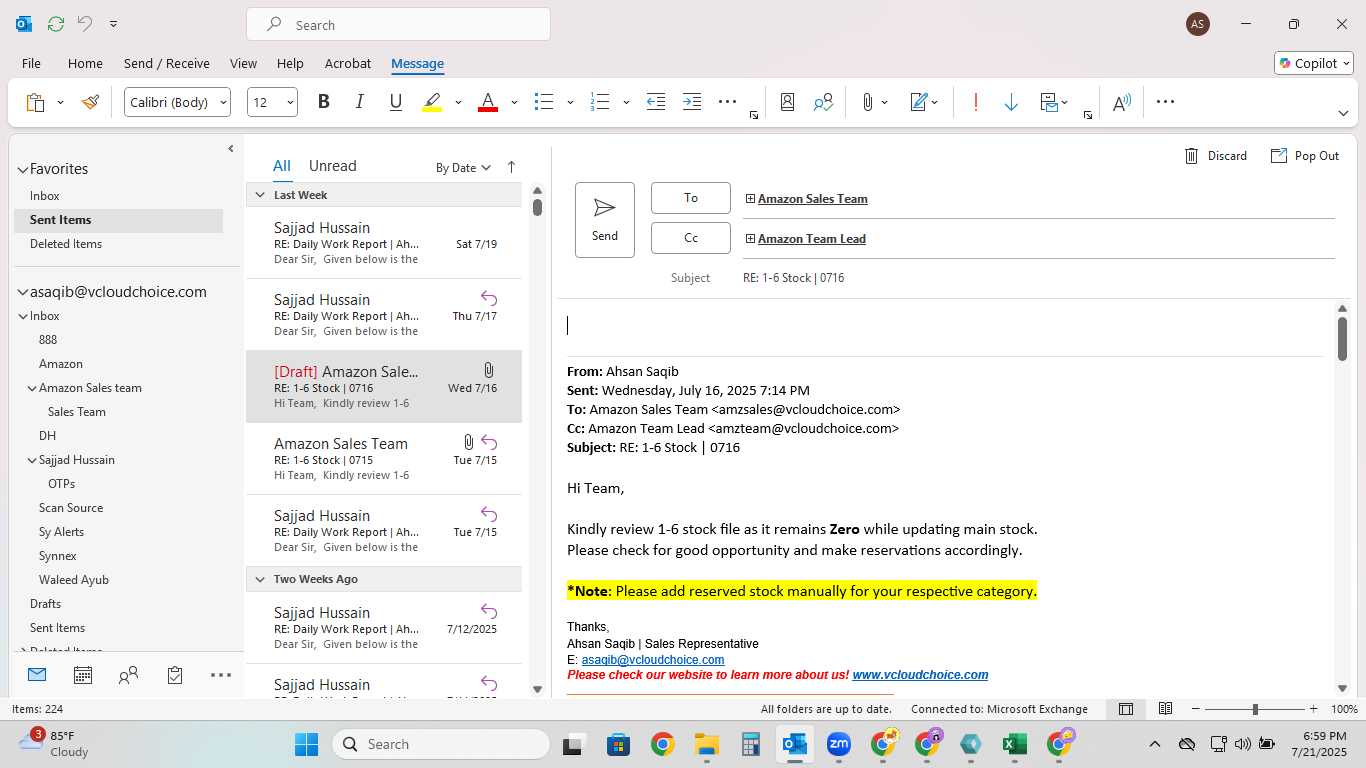Open Excel from the taskbar

1014,744
